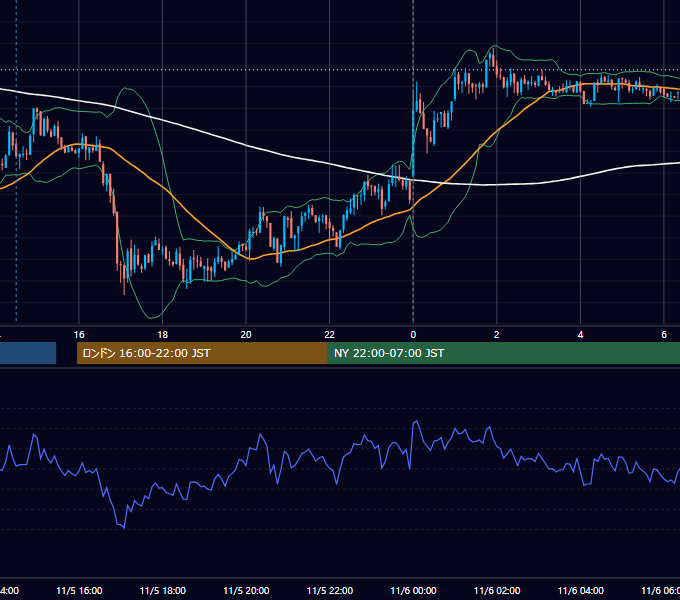Click the London 16:00-22:00 JST session bar
Screen dimensions: 680x600
202,353
